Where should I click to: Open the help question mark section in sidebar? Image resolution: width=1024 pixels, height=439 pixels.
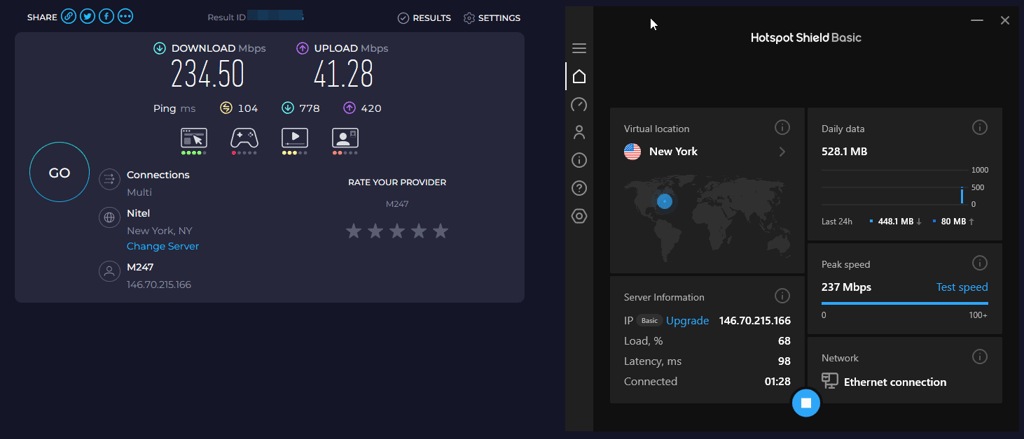(x=579, y=188)
